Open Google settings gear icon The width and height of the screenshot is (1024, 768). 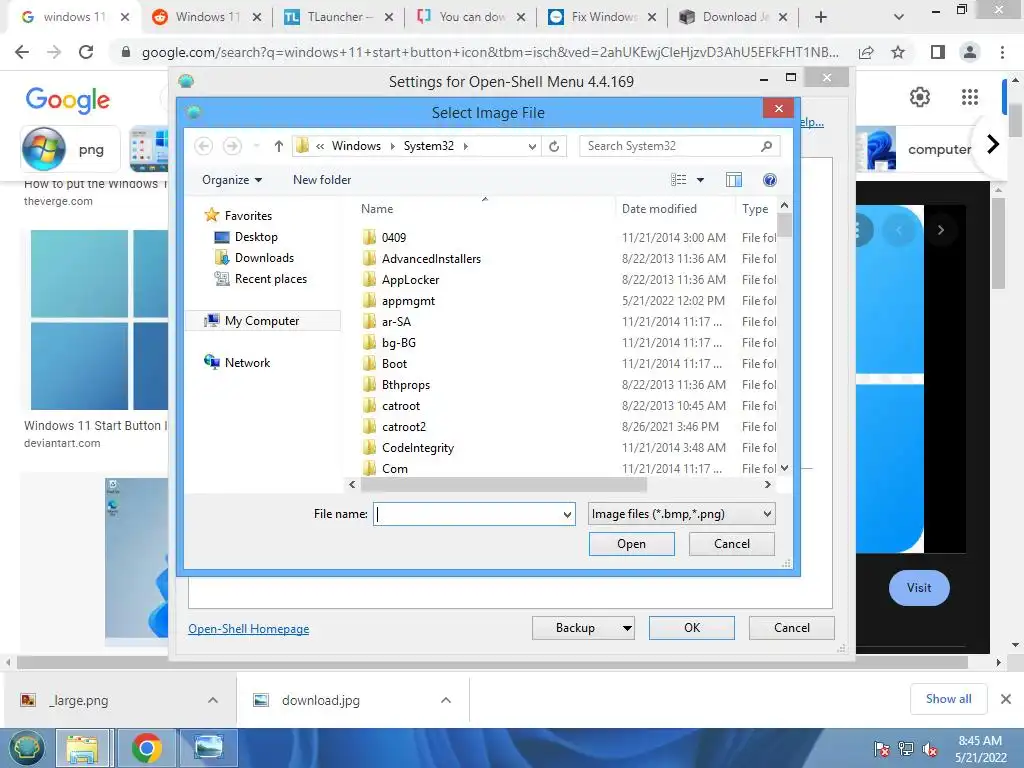920,97
